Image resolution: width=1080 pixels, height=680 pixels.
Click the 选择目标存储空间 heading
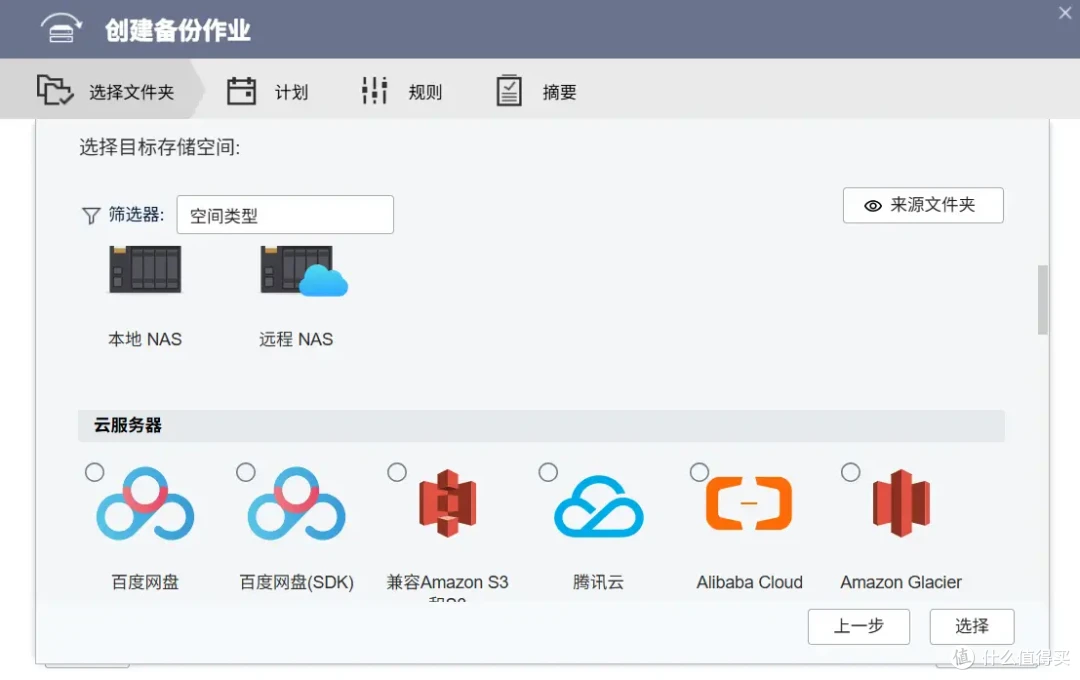pyautogui.click(x=159, y=147)
